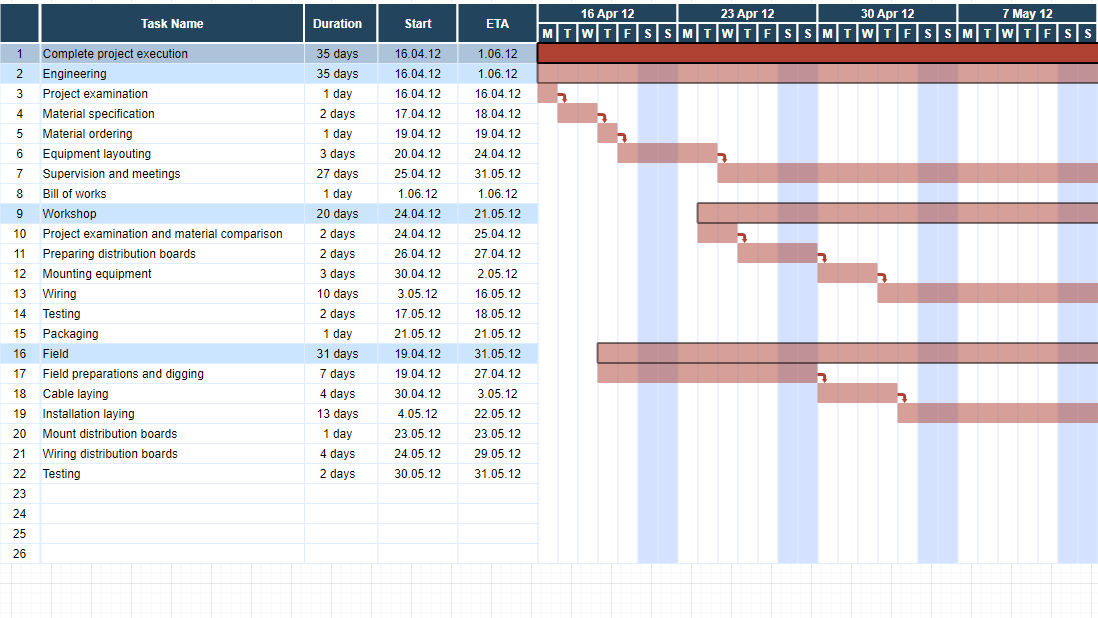Select the Duration column header
The height and width of the screenshot is (618, 1098).
[338, 23]
